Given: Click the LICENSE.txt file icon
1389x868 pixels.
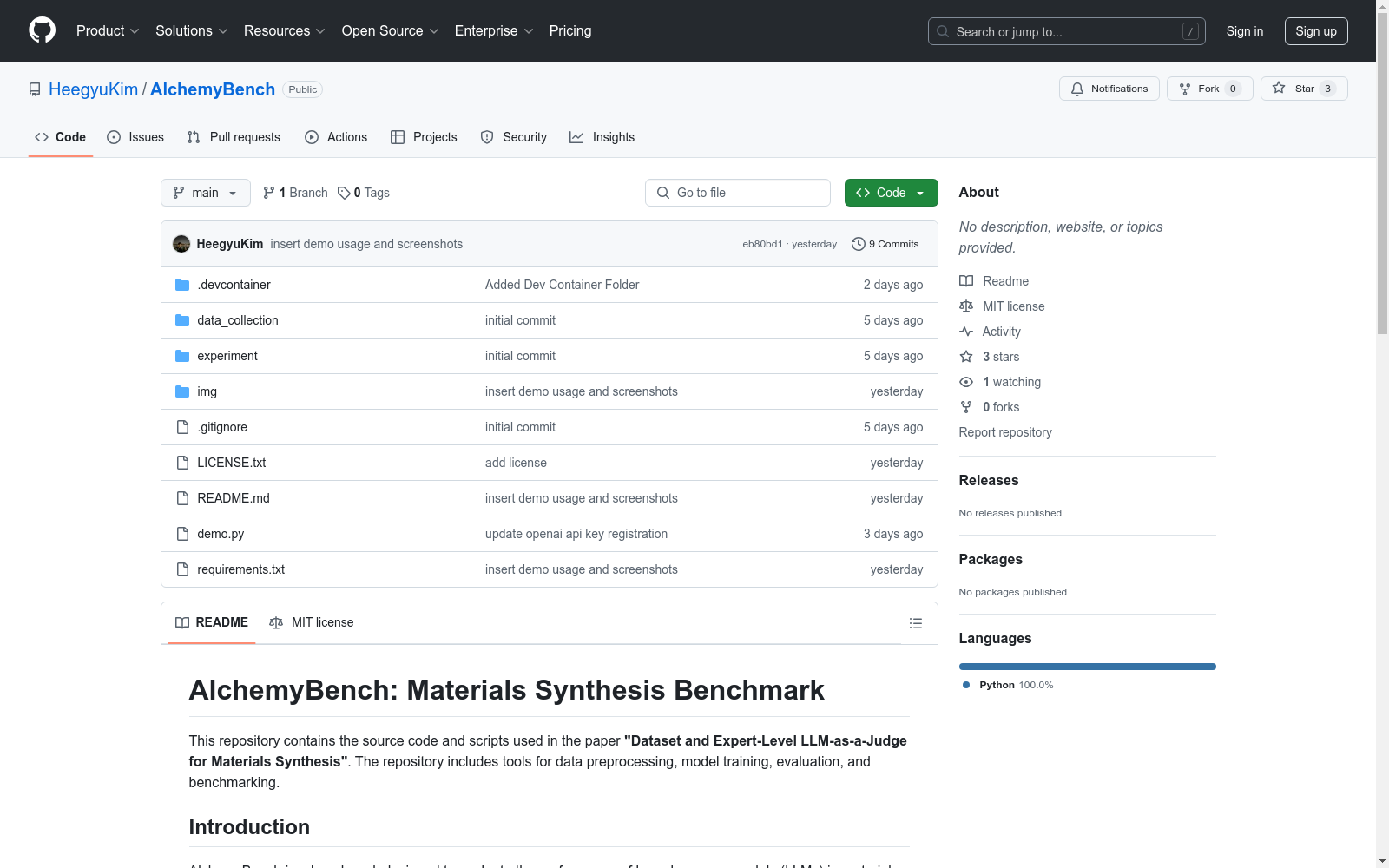Looking at the screenshot, I should [182, 463].
